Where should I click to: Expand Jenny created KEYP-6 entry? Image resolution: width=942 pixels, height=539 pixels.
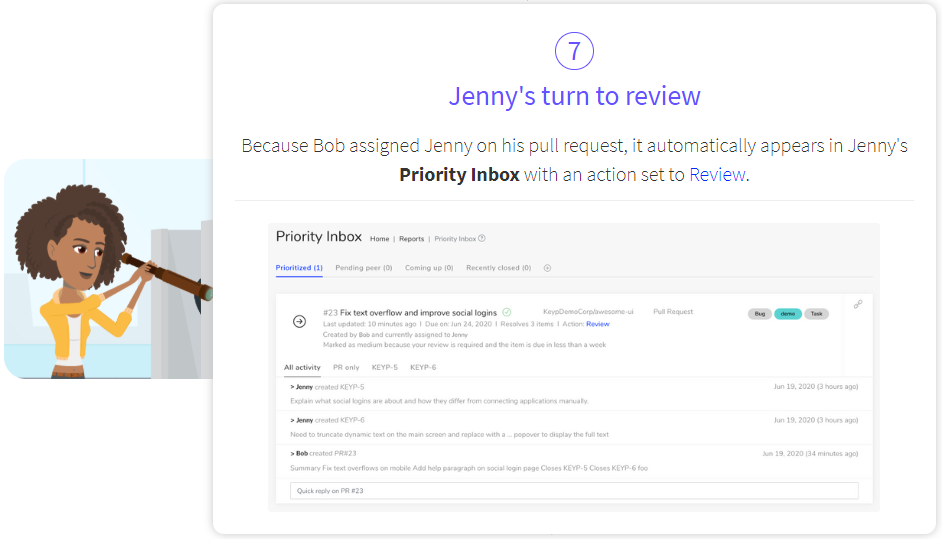pyautogui.click(x=327, y=420)
